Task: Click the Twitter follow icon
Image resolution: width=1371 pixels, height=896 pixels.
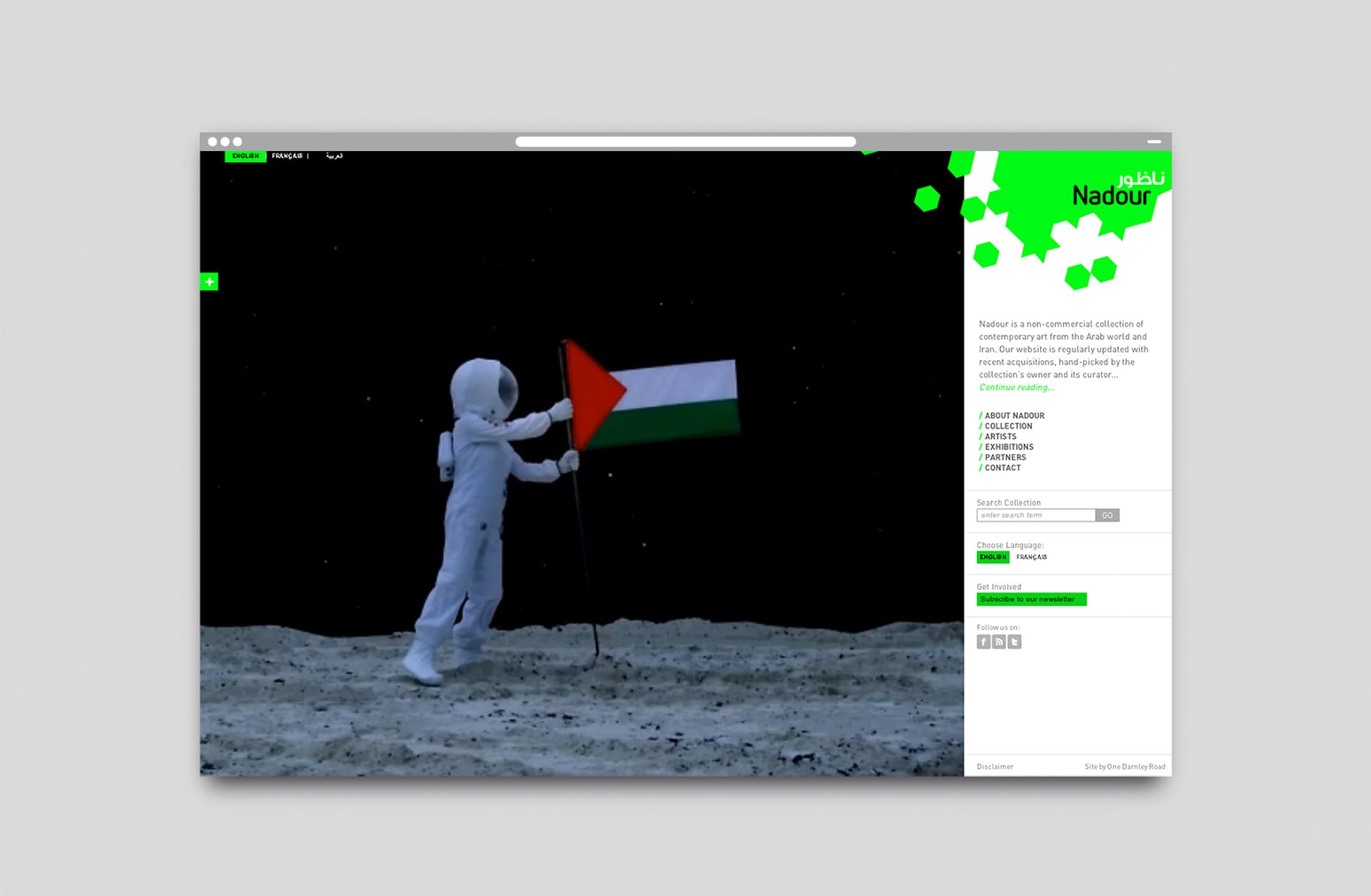Action: (x=1015, y=642)
